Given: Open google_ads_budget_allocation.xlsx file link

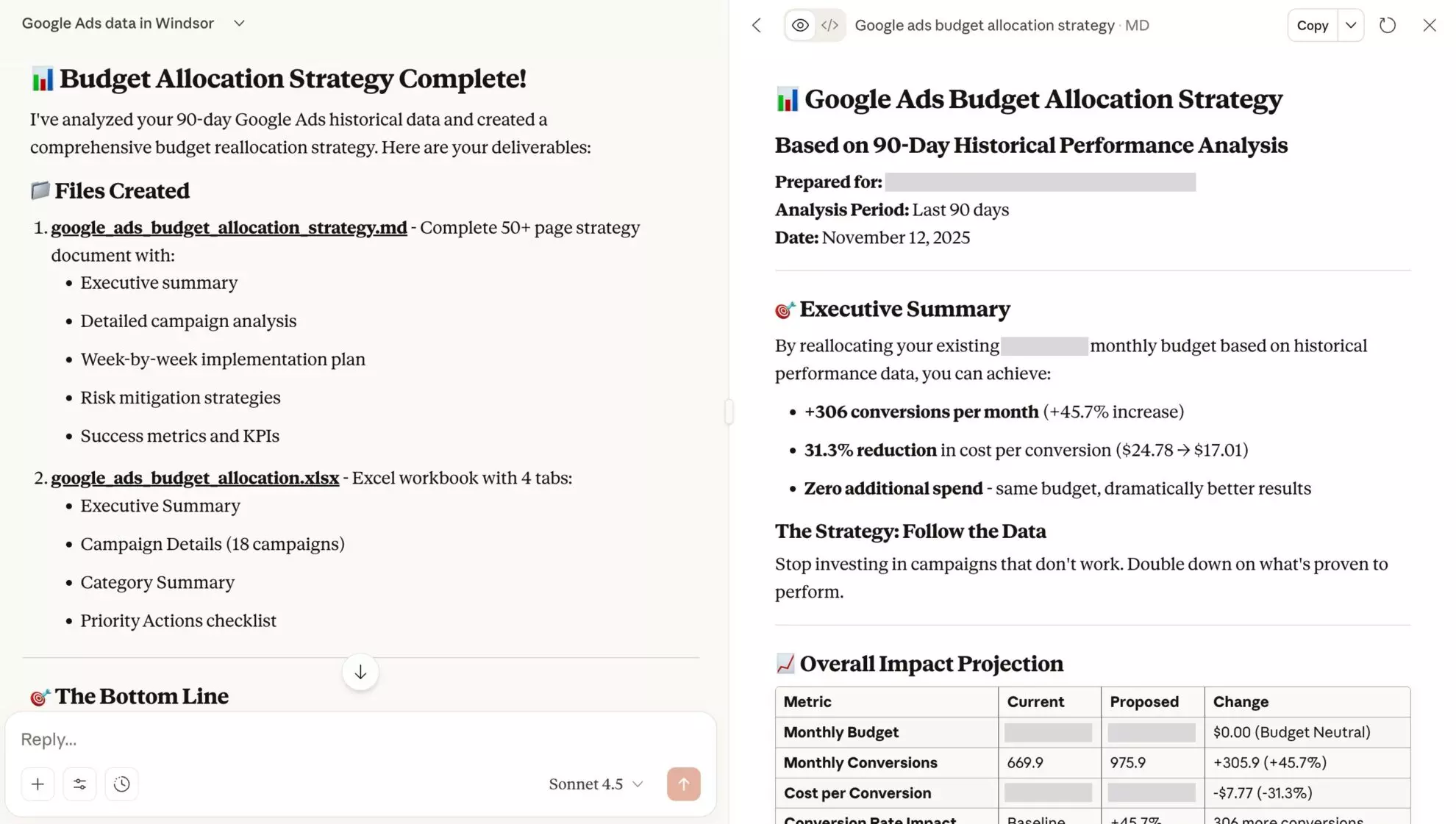Looking at the screenshot, I should [x=195, y=479].
